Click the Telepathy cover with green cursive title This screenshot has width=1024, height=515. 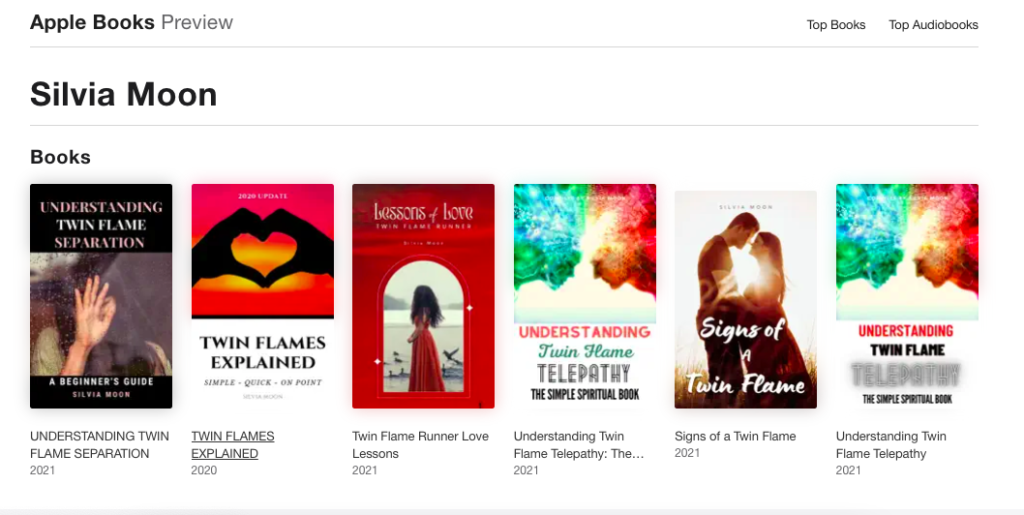584,296
